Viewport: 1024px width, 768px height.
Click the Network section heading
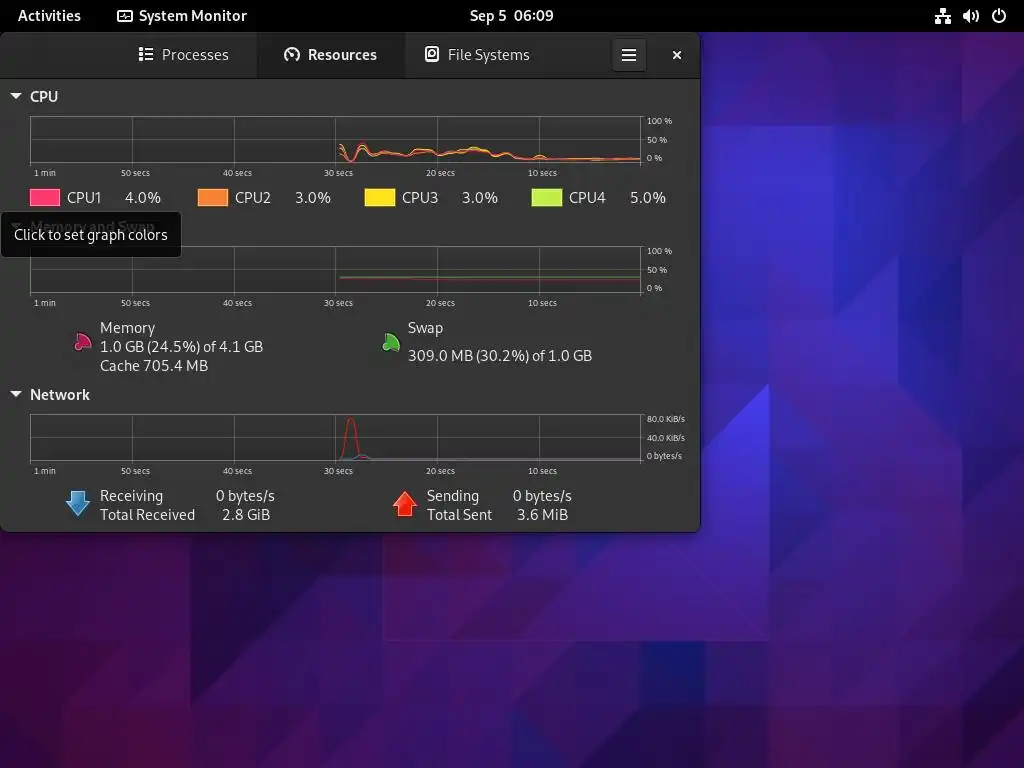tap(60, 394)
